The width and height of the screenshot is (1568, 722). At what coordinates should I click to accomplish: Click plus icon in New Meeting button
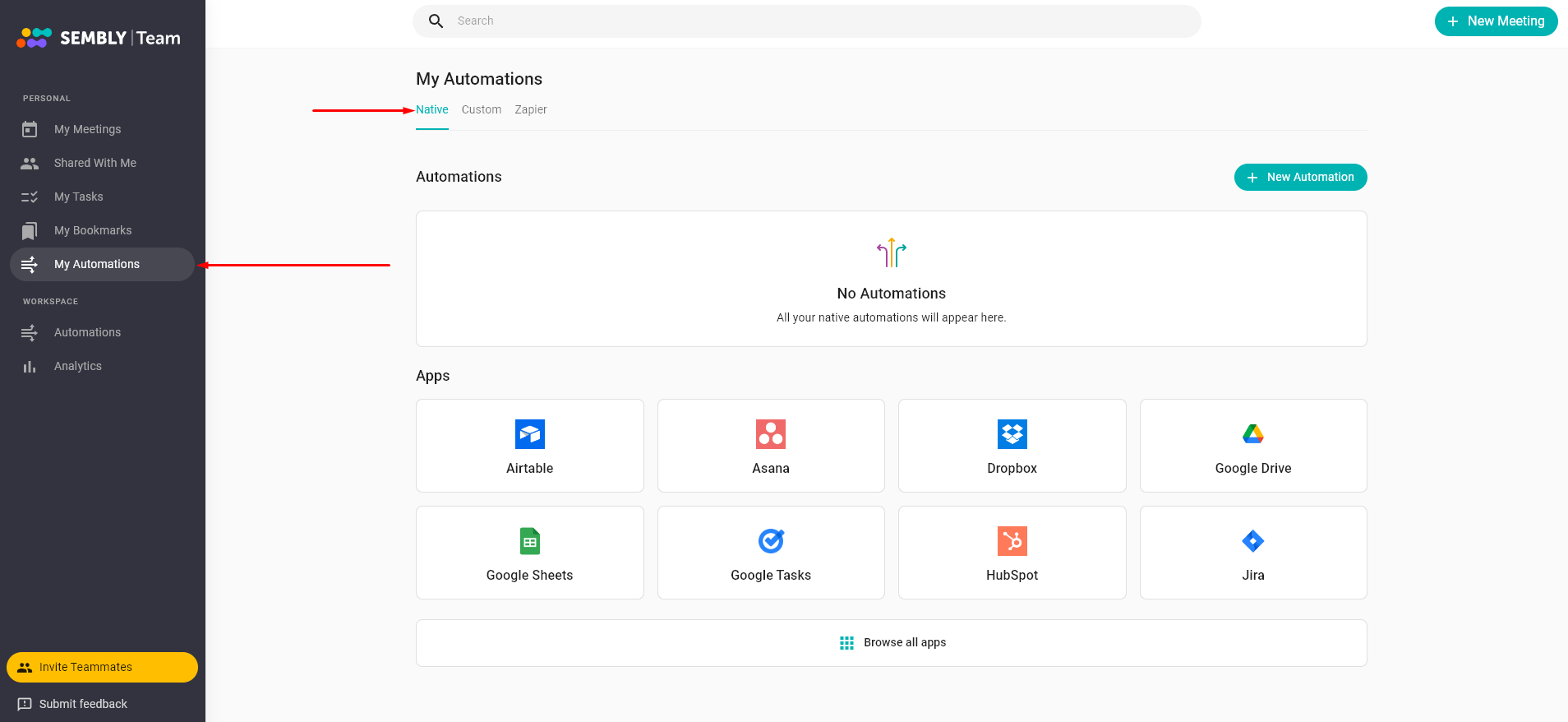[x=1453, y=21]
